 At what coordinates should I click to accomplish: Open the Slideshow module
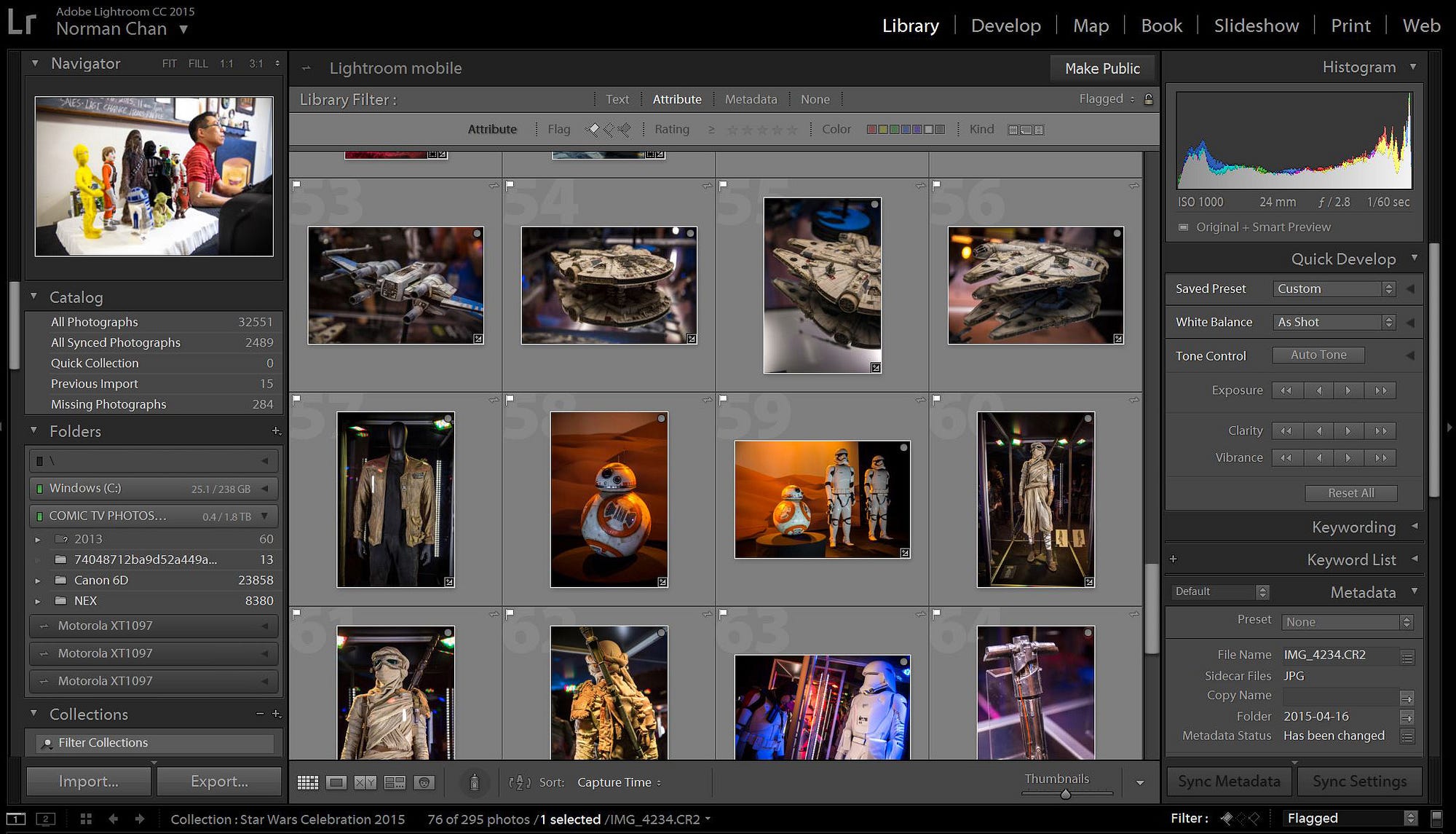click(x=1256, y=25)
